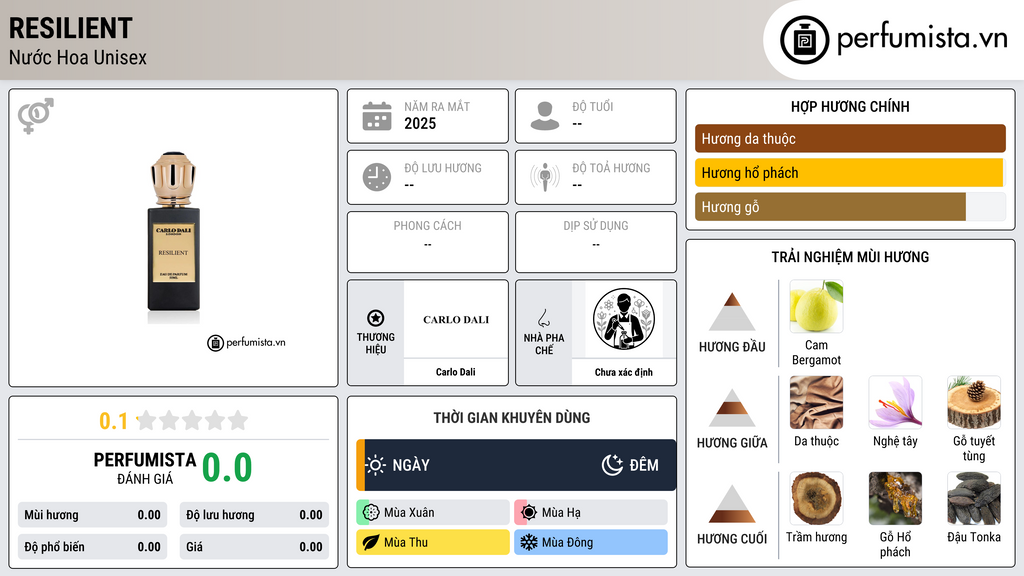Click the sillage icon for Độ toả hương
Screen dimensions: 1024x576
tap(545, 177)
